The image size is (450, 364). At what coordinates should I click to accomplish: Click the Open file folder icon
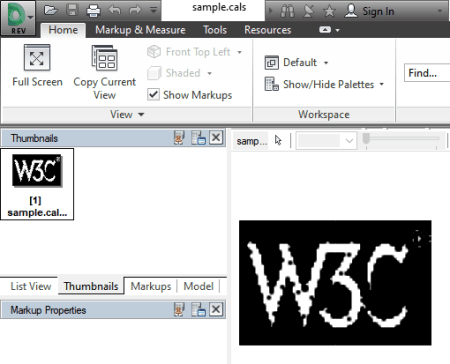point(50,10)
